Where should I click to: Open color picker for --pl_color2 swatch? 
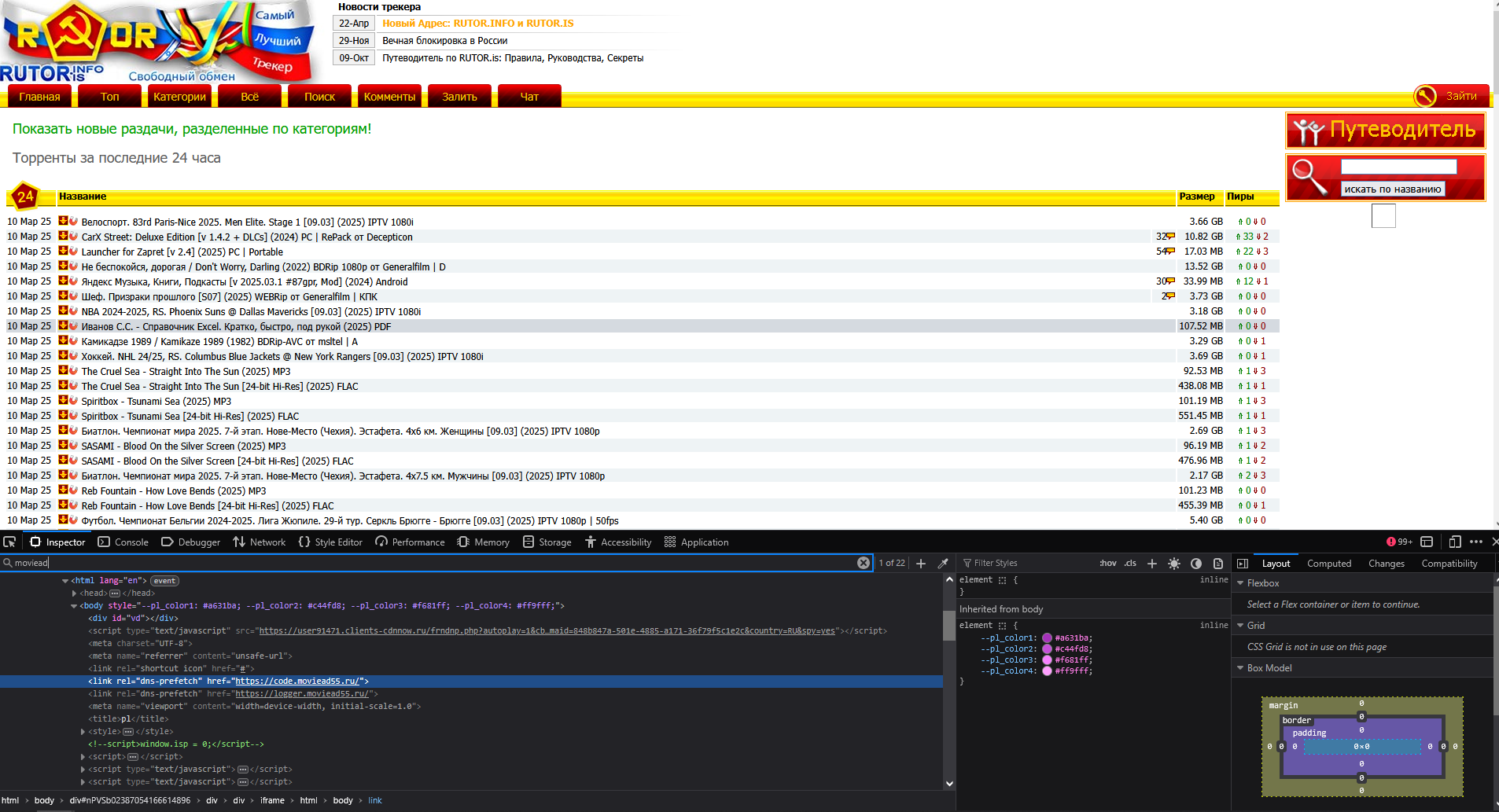tap(1048, 649)
